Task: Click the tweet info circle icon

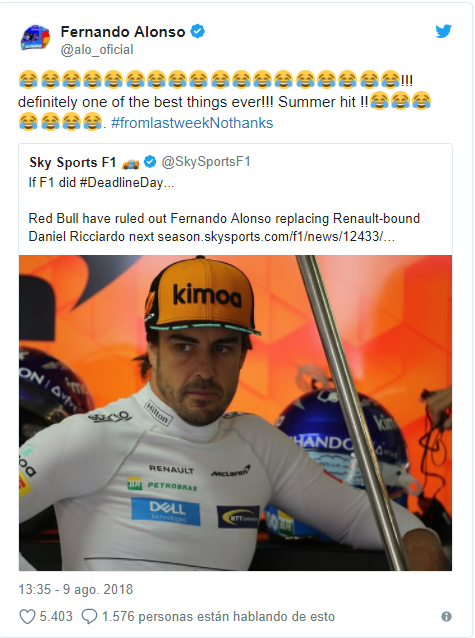Action: point(446,617)
